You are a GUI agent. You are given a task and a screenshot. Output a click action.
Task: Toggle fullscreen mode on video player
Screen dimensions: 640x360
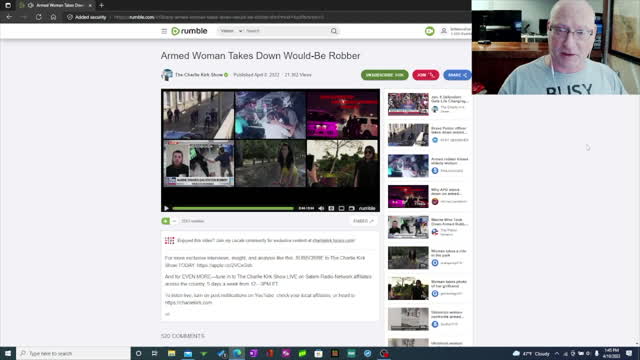(x=352, y=208)
